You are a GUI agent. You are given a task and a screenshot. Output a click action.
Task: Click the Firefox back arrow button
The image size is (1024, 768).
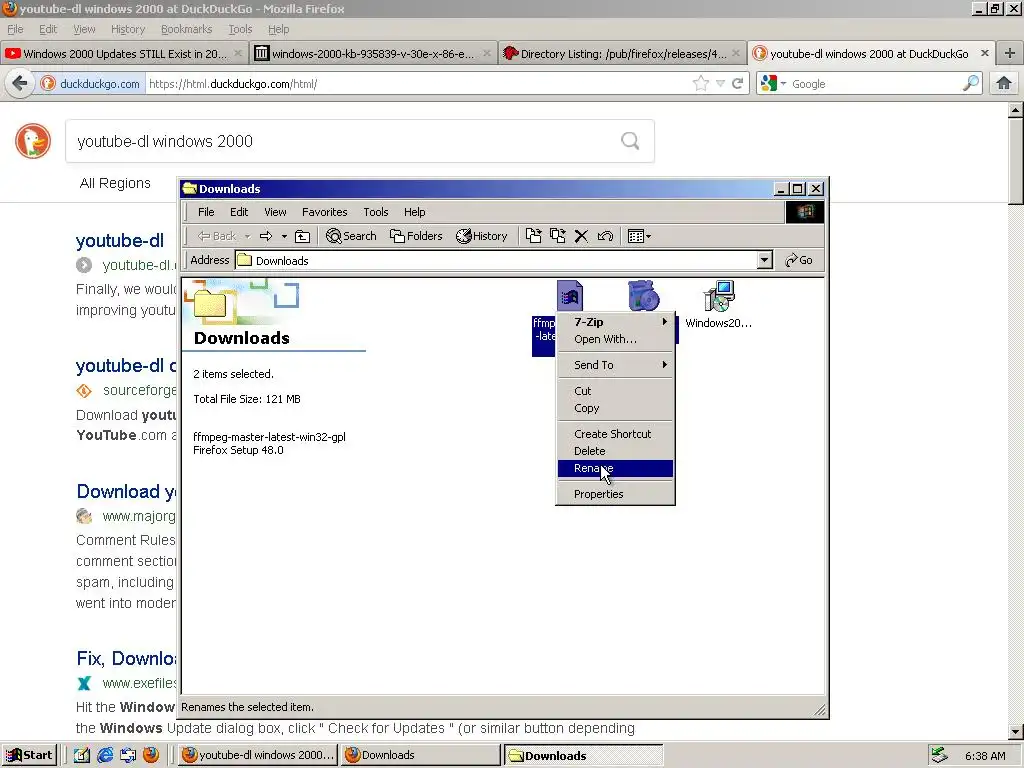[20, 84]
